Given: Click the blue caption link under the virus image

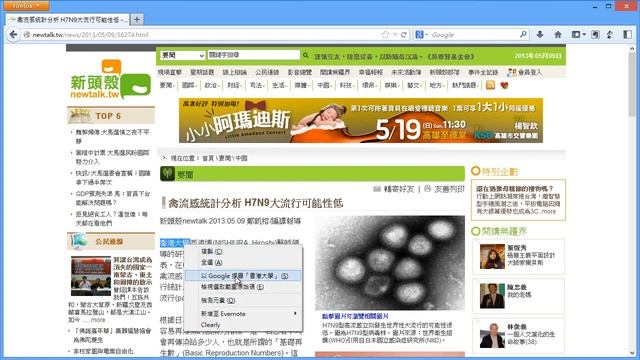Looking at the screenshot, I should click(x=355, y=316).
